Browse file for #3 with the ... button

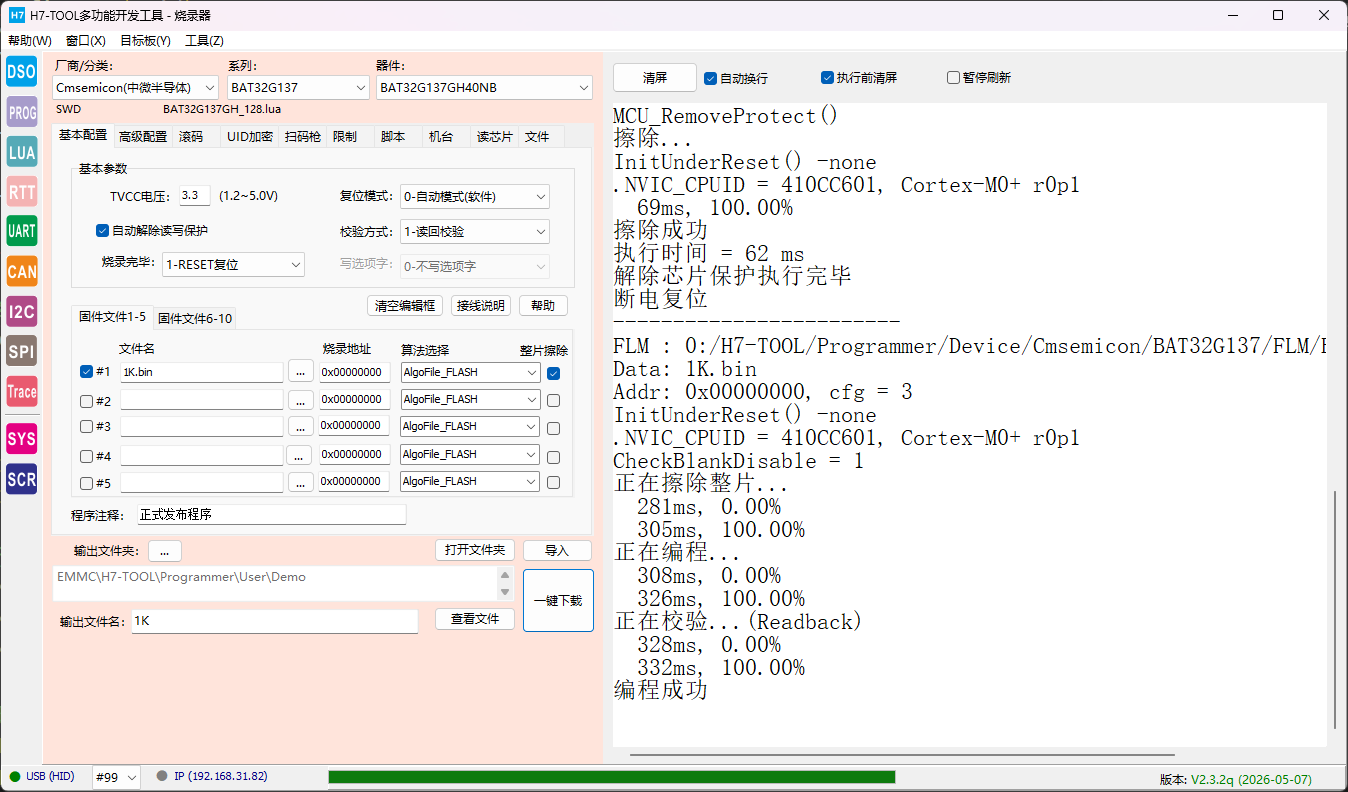coord(301,427)
